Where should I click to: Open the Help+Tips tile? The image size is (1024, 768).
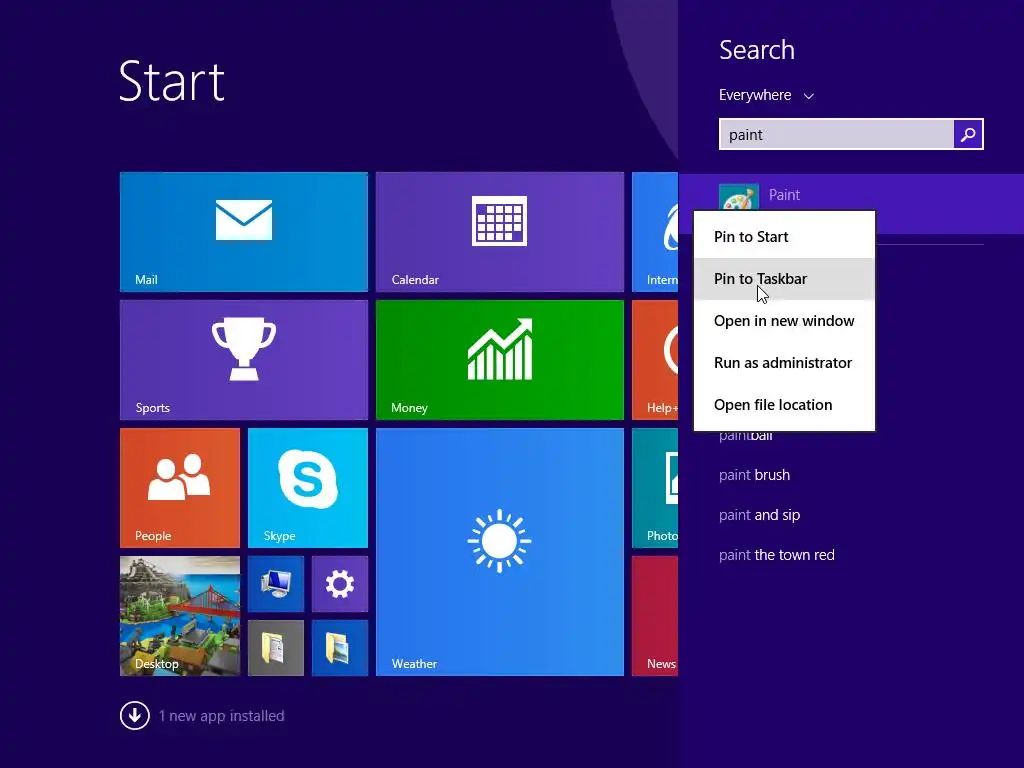coord(655,360)
